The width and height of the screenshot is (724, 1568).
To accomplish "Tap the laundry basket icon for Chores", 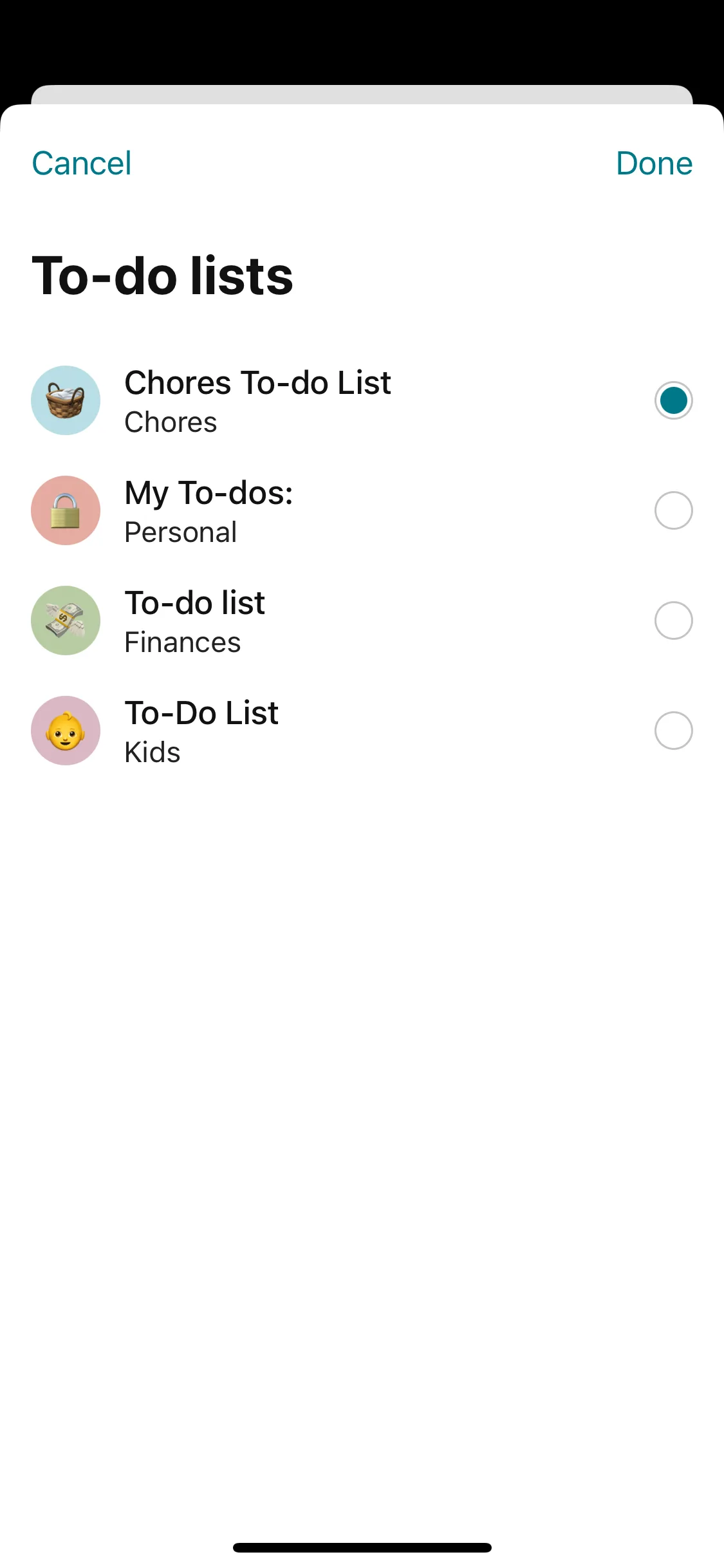I will click(66, 400).
